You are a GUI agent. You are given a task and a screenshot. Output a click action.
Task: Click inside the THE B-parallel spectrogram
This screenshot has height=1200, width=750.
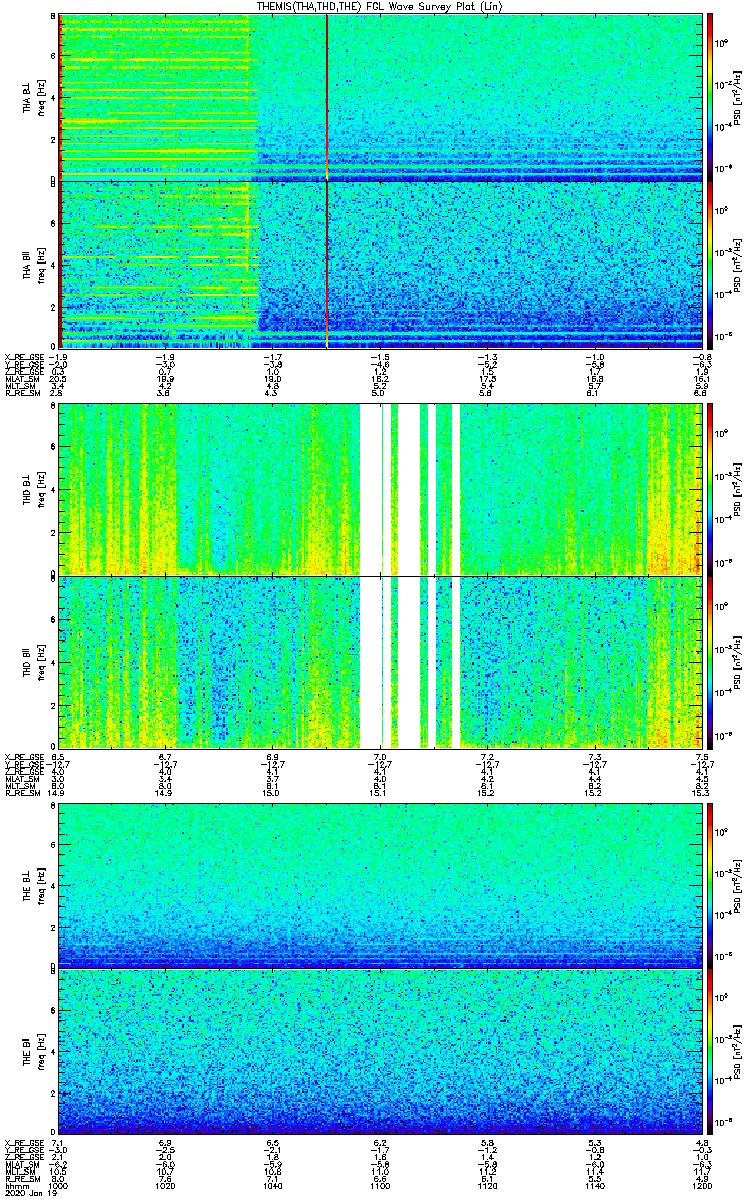pyautogui.click(x=380, y=1052)
